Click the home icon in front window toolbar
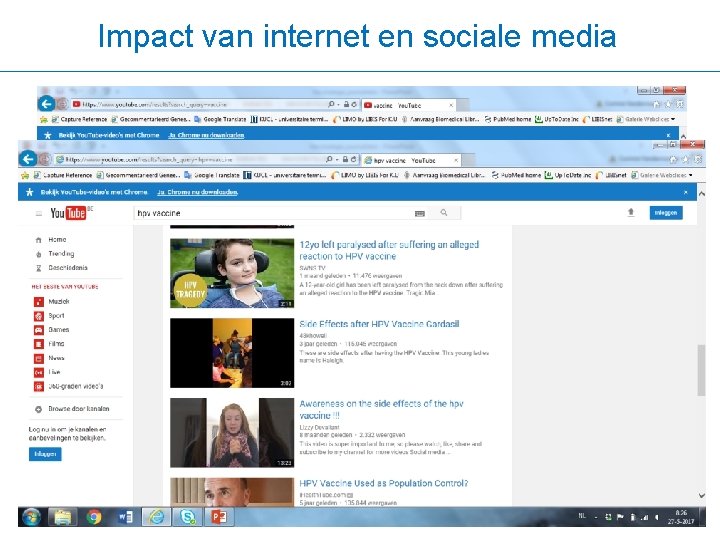This screenshot has width=720, height=540. pyautogui.click(x=673, y=159)
